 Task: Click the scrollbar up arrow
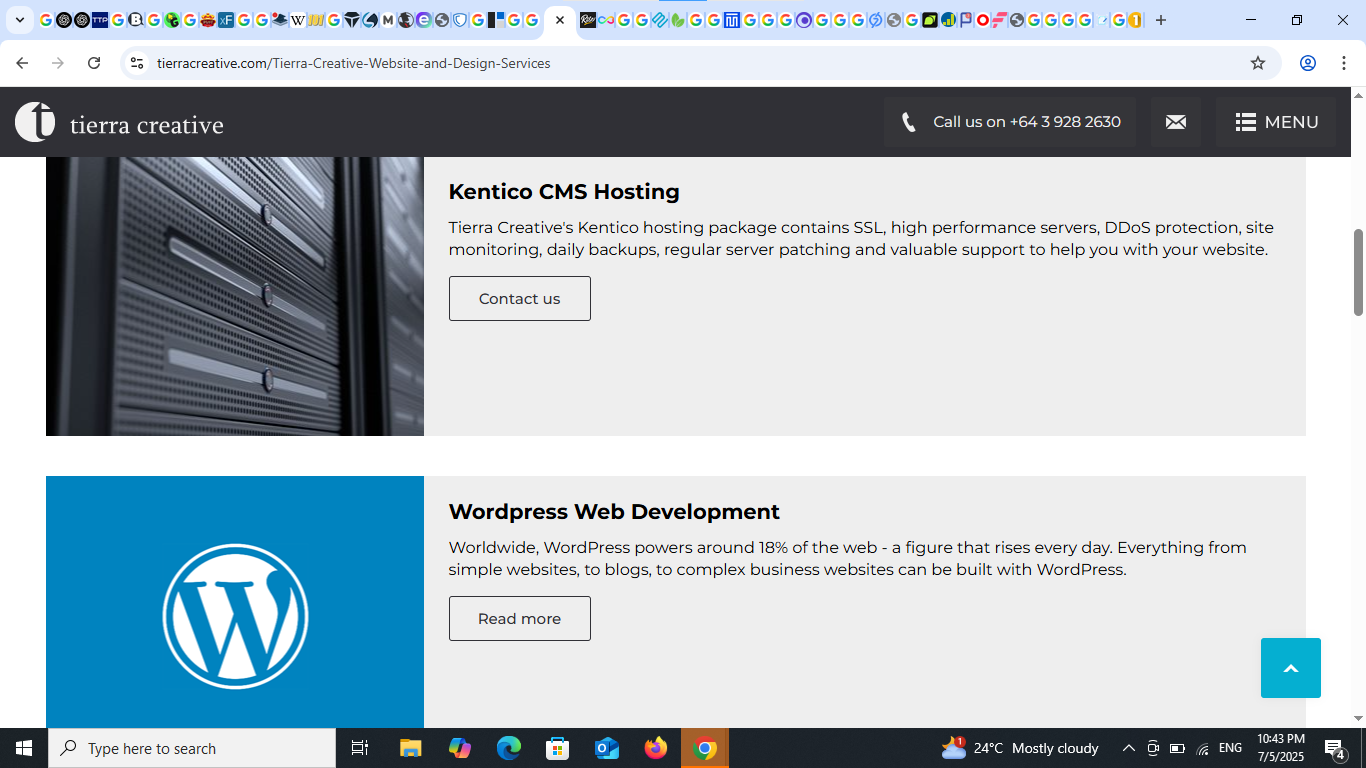(1358, 96)
